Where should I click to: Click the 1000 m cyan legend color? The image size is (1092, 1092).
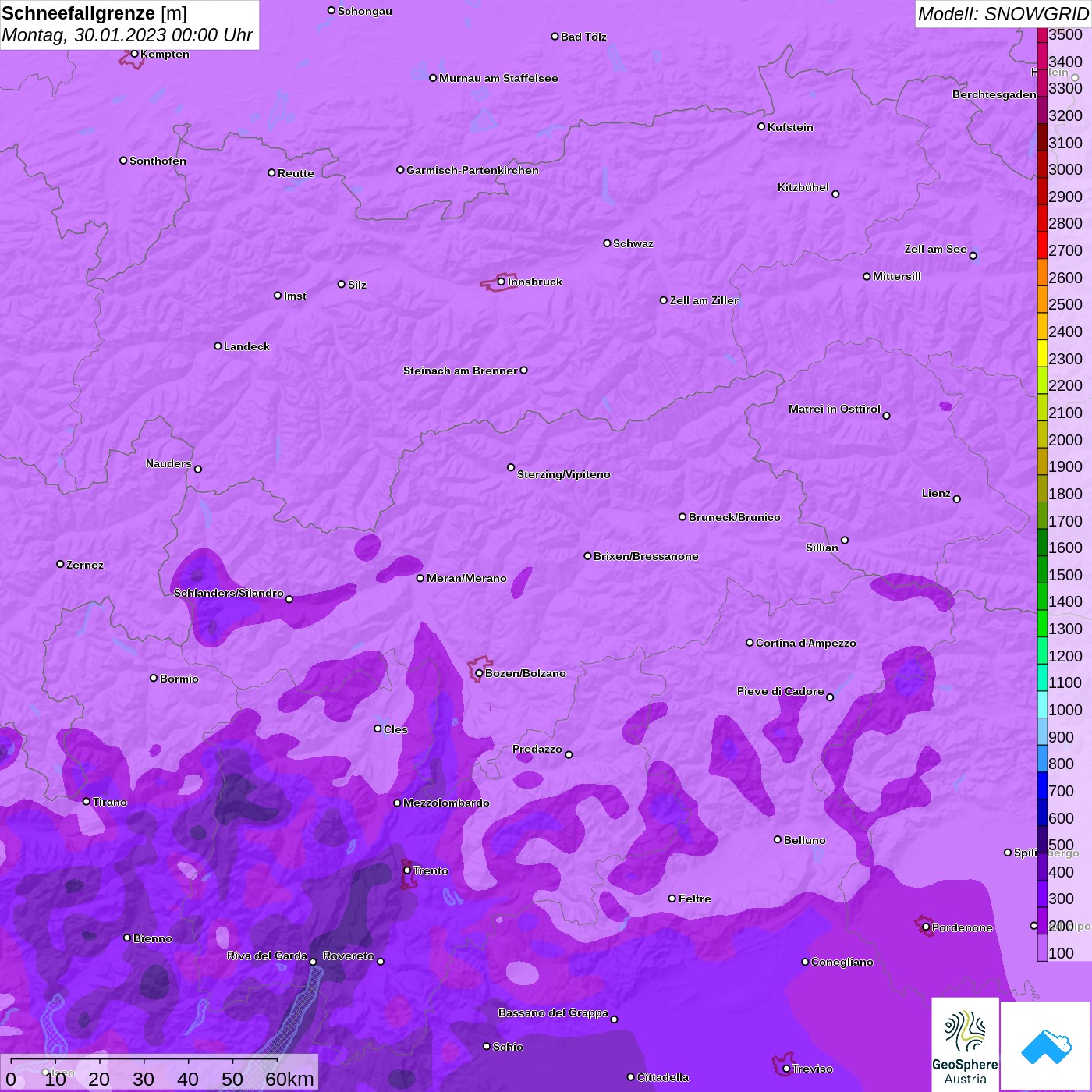(x=1042, y=704)
